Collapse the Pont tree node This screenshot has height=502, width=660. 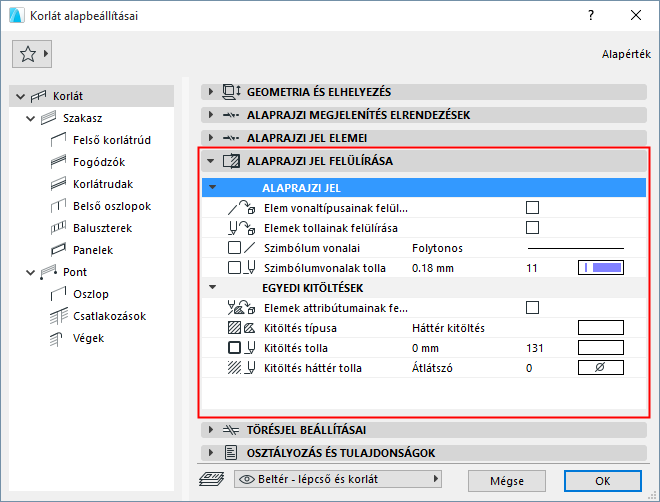tap(30, 272)
